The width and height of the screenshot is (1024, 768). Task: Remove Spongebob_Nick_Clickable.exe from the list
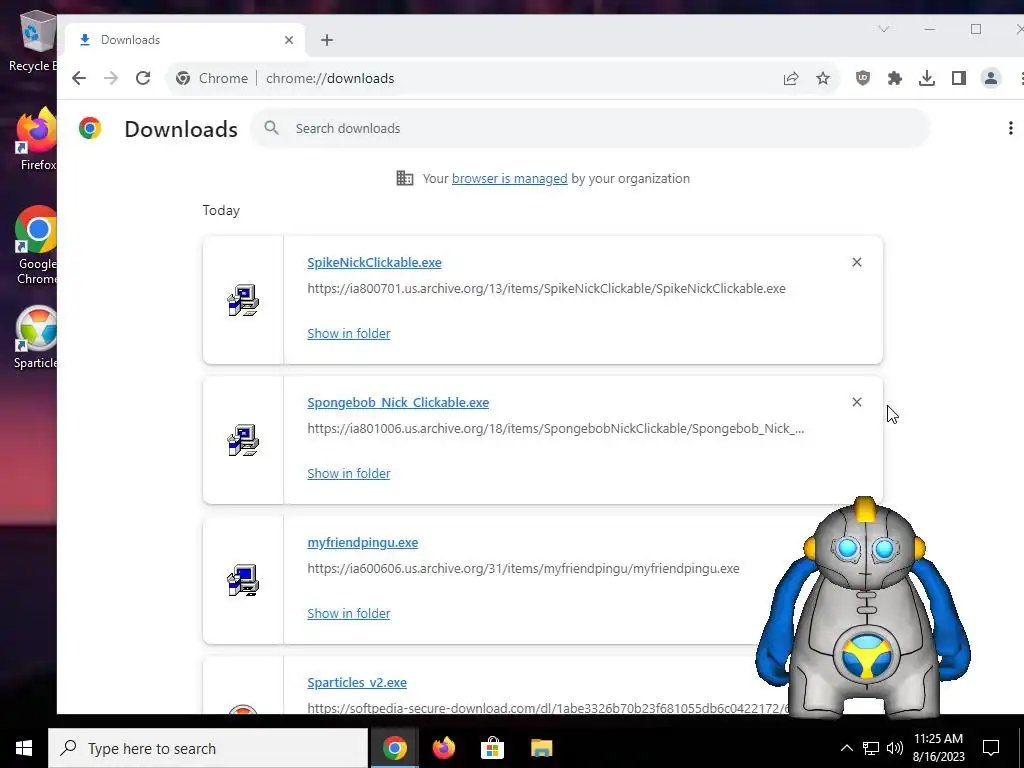pos(857,402)
